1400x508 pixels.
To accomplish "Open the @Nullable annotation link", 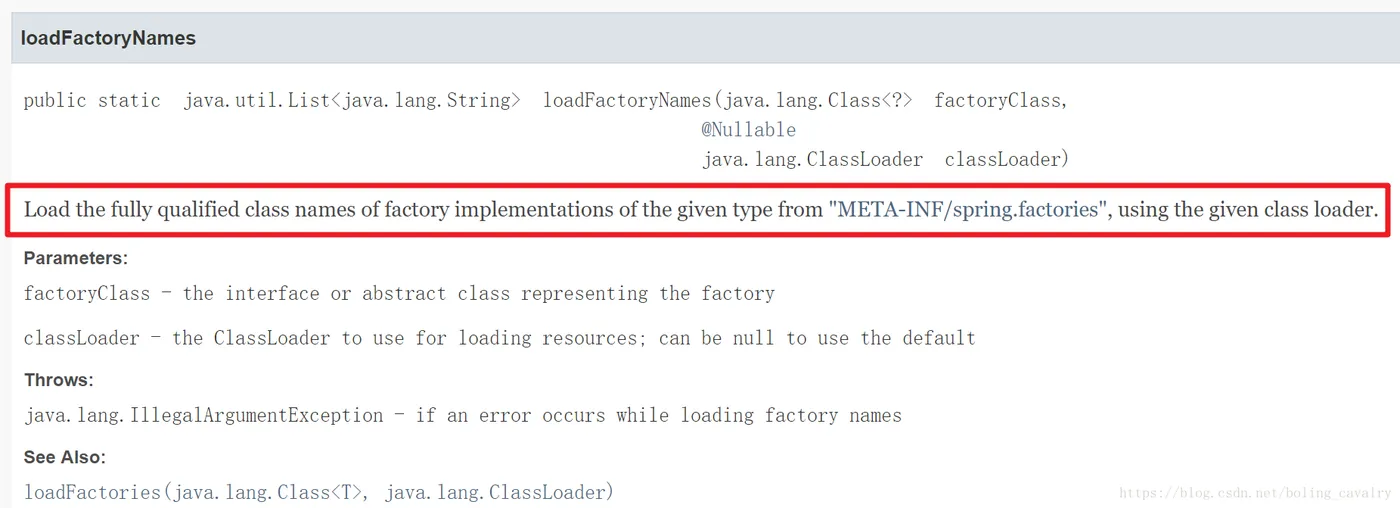I will tap(748, 130).
